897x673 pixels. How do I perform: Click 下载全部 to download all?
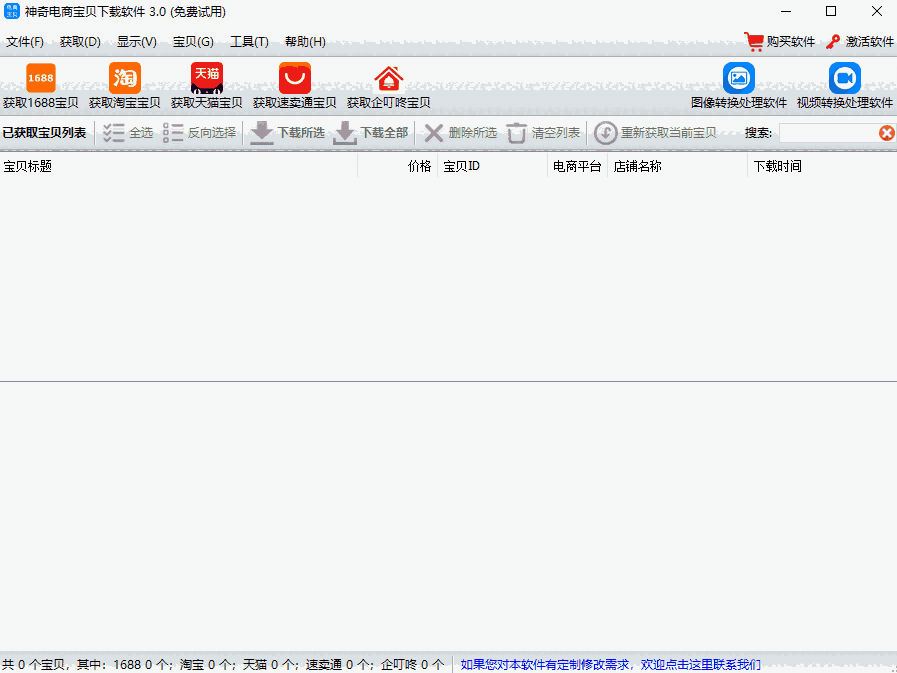click(371, 133)
